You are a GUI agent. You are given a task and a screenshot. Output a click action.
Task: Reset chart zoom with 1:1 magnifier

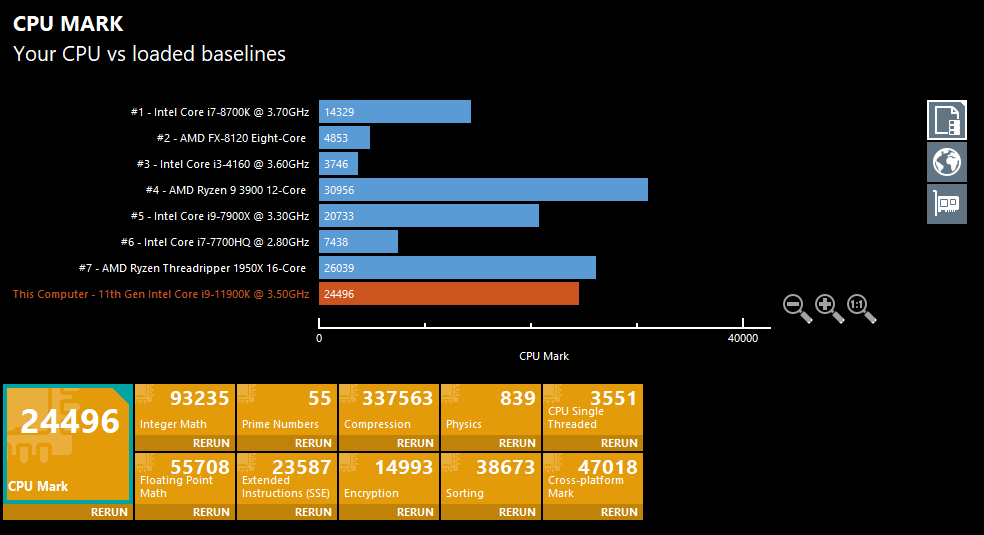[x=861, y=309]
